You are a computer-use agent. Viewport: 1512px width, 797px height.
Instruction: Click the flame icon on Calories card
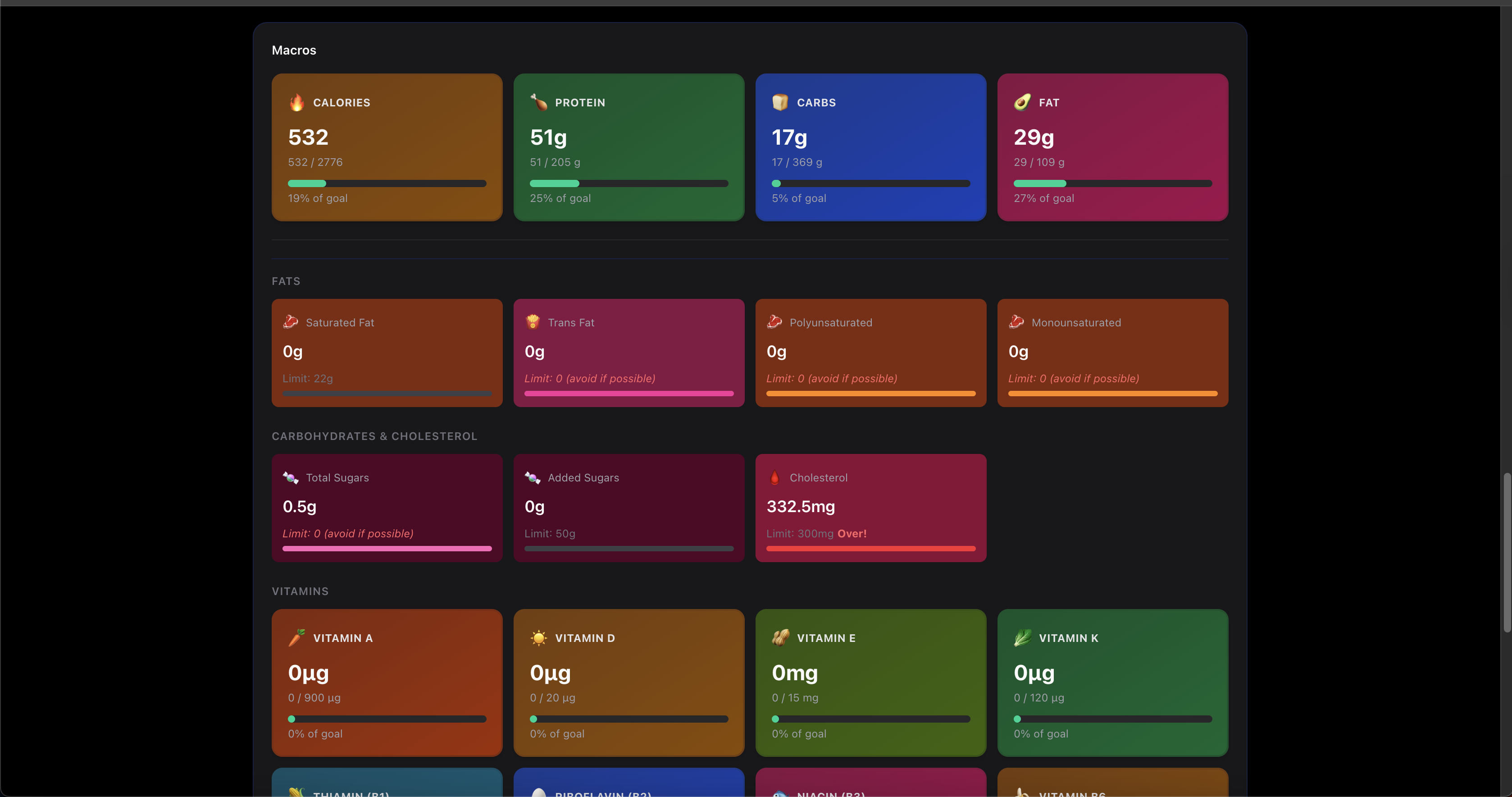point(297,102)
